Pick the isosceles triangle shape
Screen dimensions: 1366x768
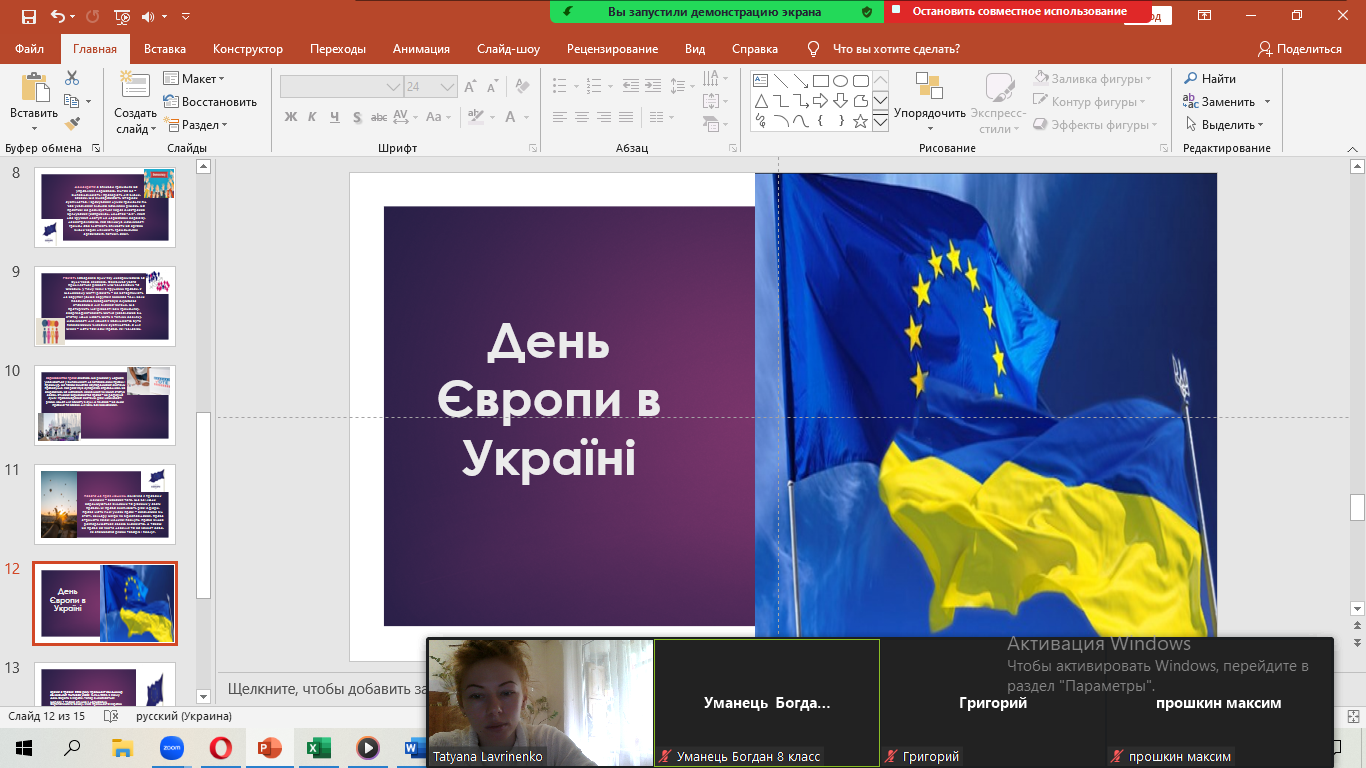point(760,101)
